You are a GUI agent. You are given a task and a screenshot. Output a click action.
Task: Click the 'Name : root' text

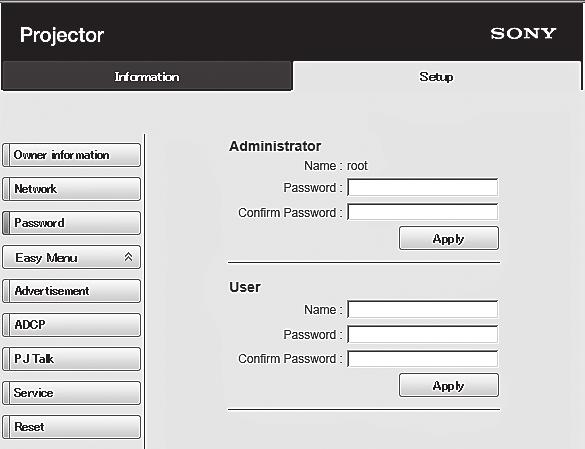click(336, 165)
